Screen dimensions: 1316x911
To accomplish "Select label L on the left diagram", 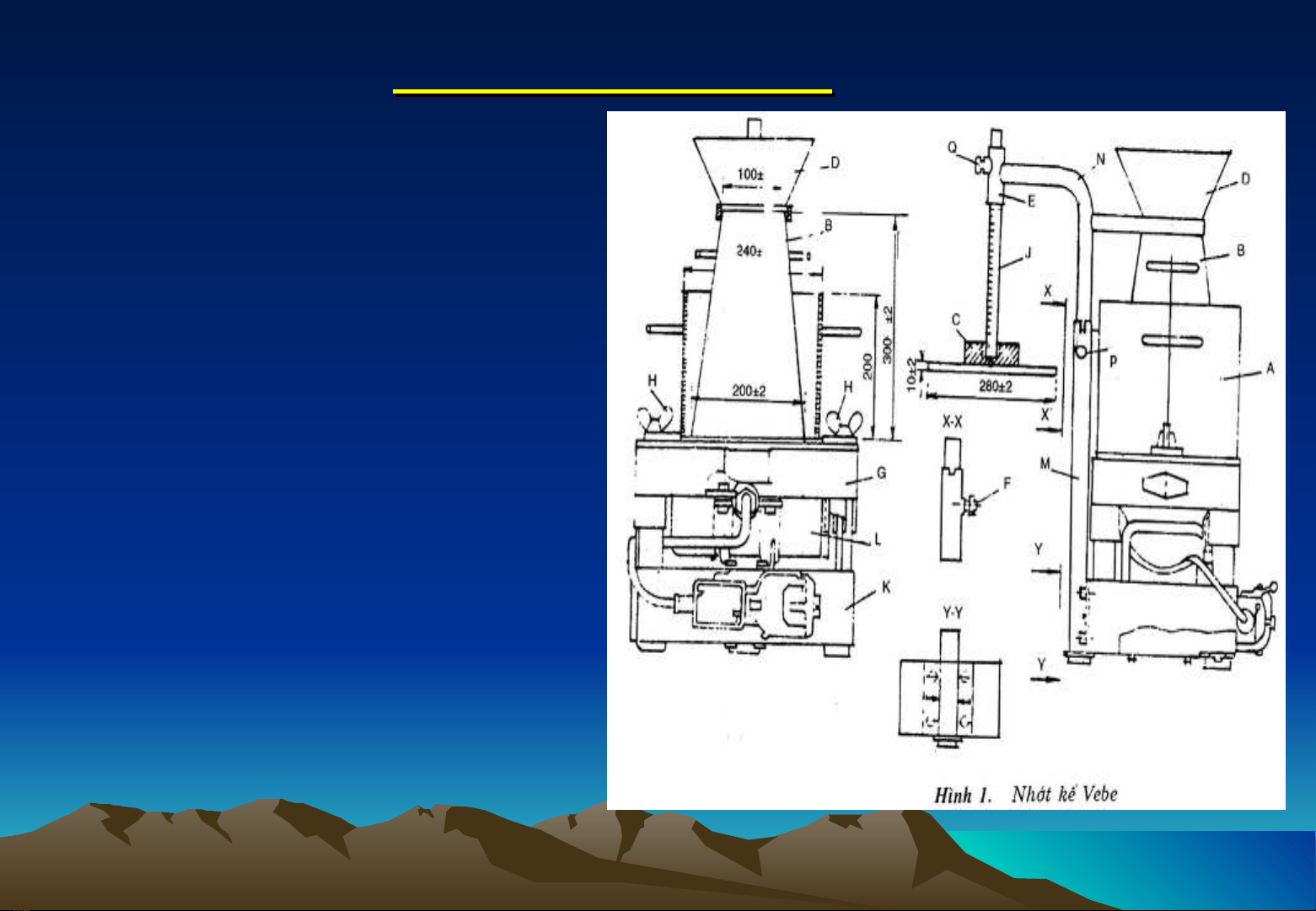I will (x=878, y=538).
